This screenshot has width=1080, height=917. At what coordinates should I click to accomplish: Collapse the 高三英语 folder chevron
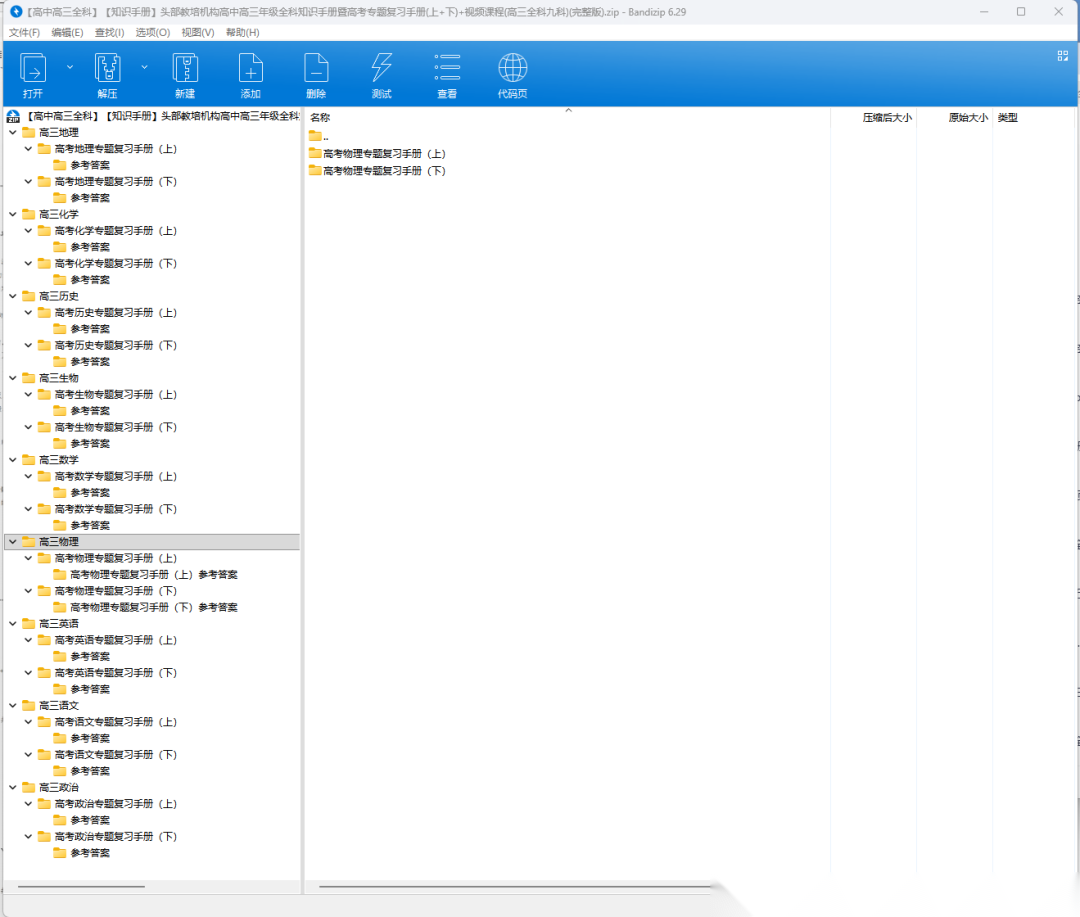[x=13, y=623]
